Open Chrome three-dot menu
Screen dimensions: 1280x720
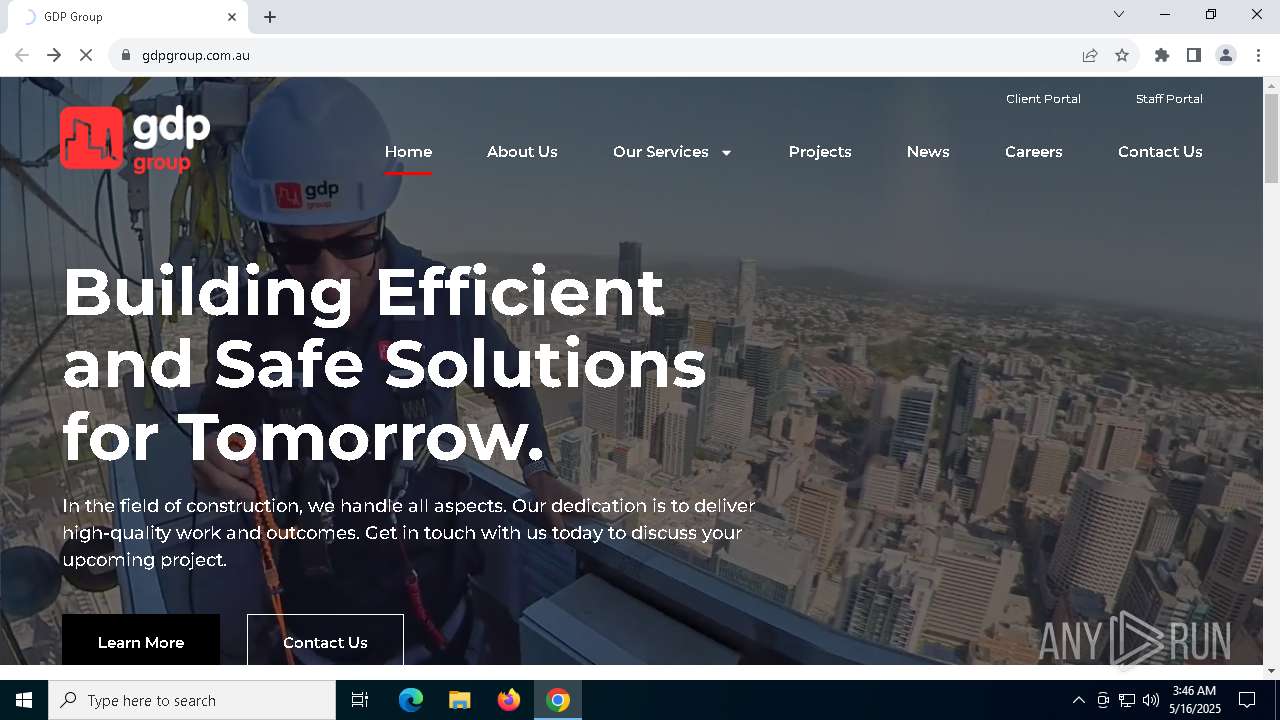(1258, 55)
